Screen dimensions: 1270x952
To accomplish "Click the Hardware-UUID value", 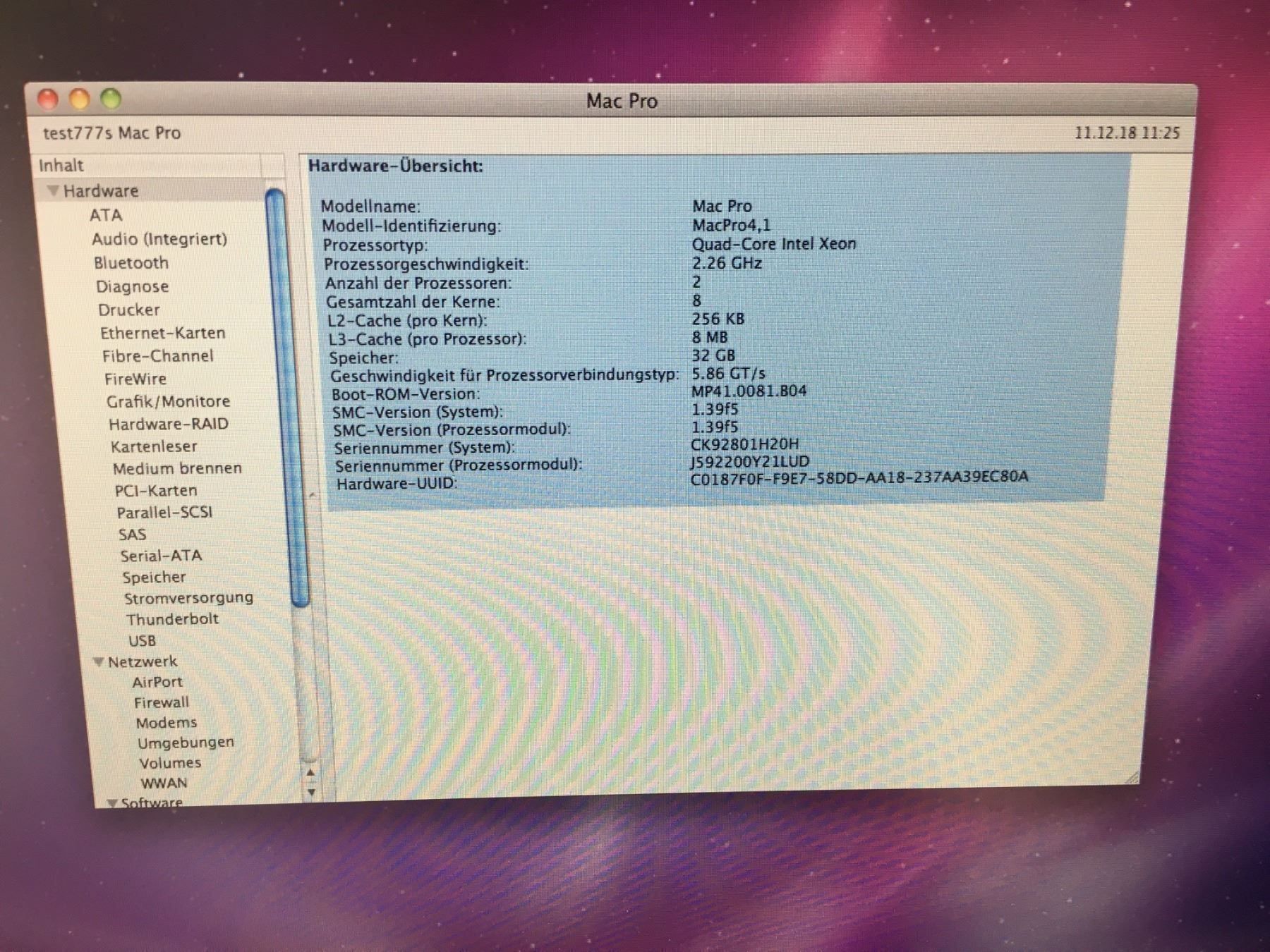I will coord(859,477).
